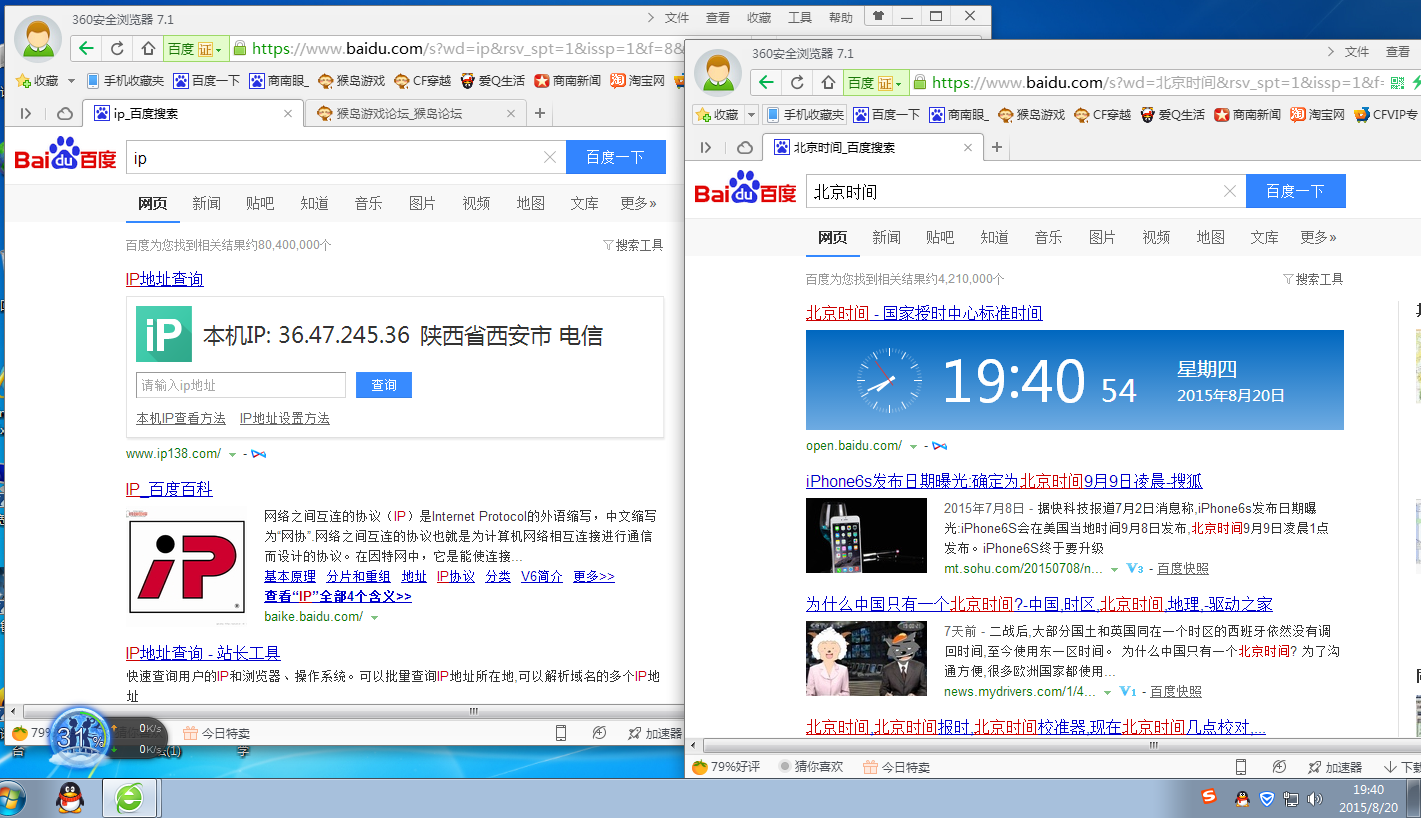Open a new tab beside 北京时间 tab
The width and height of the screenshot is (1421, 818).
tap(996, 147)
